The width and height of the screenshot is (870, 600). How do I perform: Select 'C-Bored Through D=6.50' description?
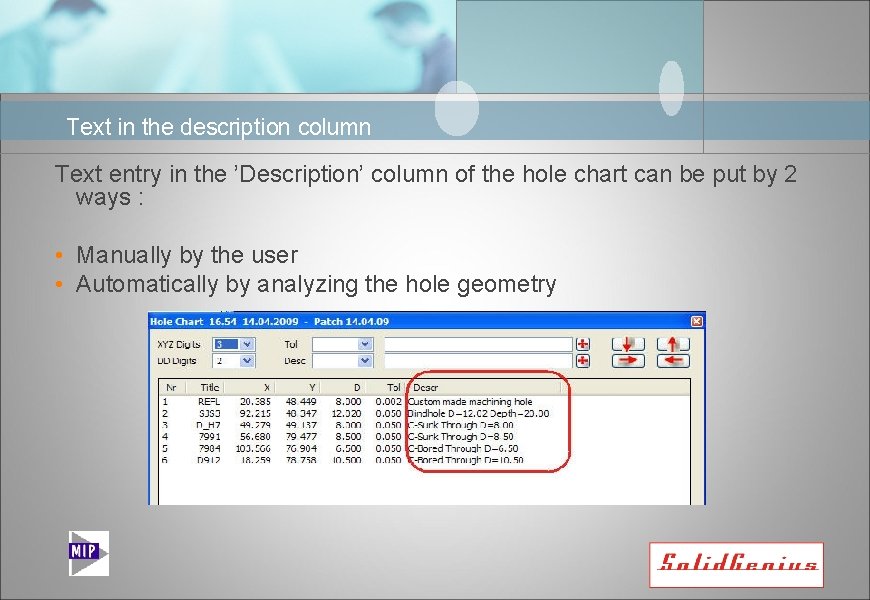463,448
